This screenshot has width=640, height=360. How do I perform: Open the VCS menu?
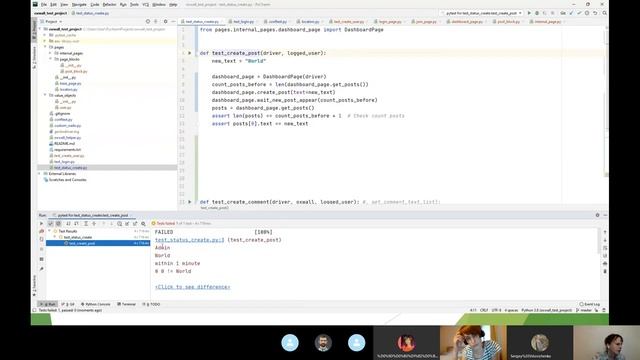146,4
